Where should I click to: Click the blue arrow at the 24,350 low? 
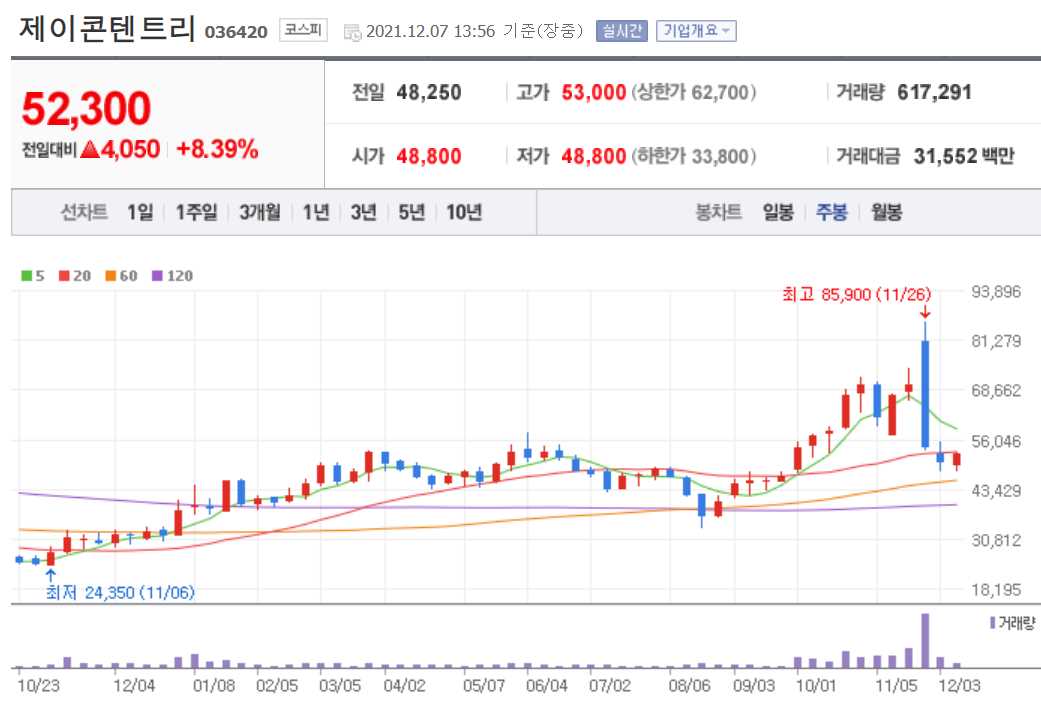48,573
